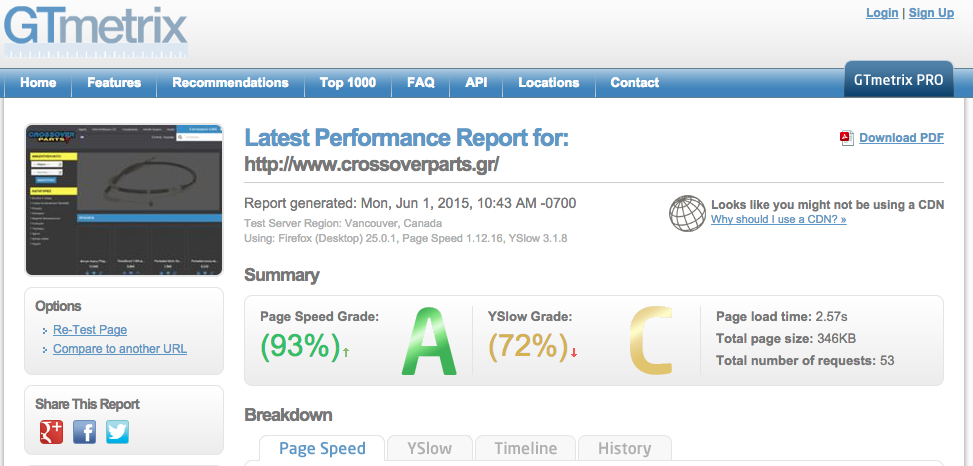Click the PDF file icon
Image resolution: width=973 pixels, height=466 pixels.
(x=847, y=138)
